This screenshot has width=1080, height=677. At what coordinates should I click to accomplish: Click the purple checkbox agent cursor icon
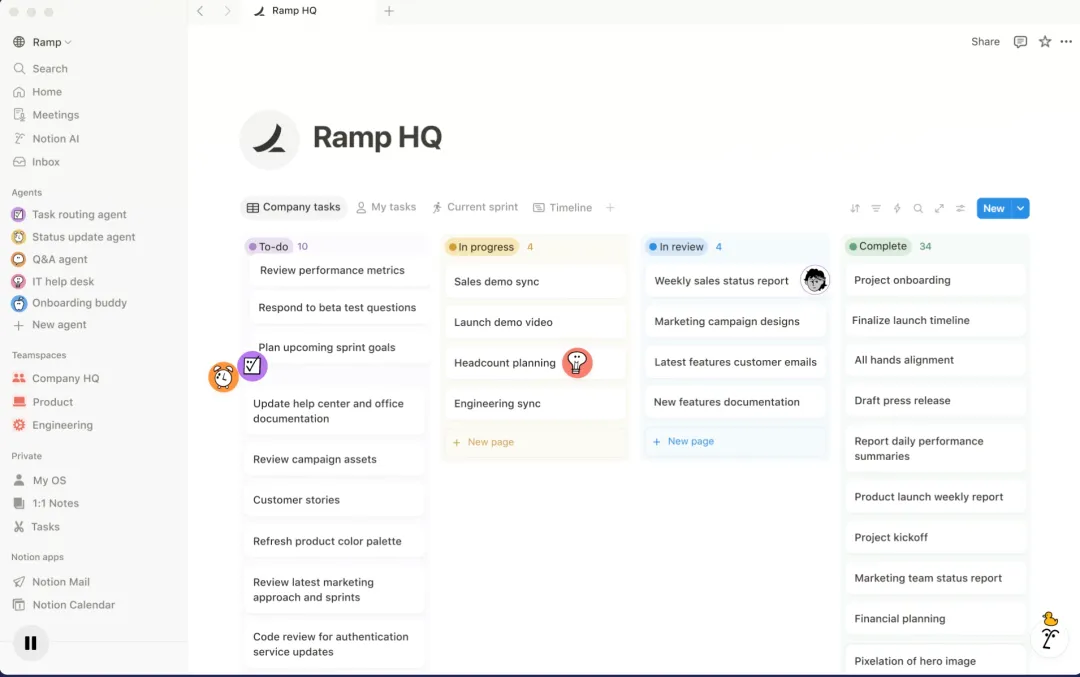tap(252, 366)
